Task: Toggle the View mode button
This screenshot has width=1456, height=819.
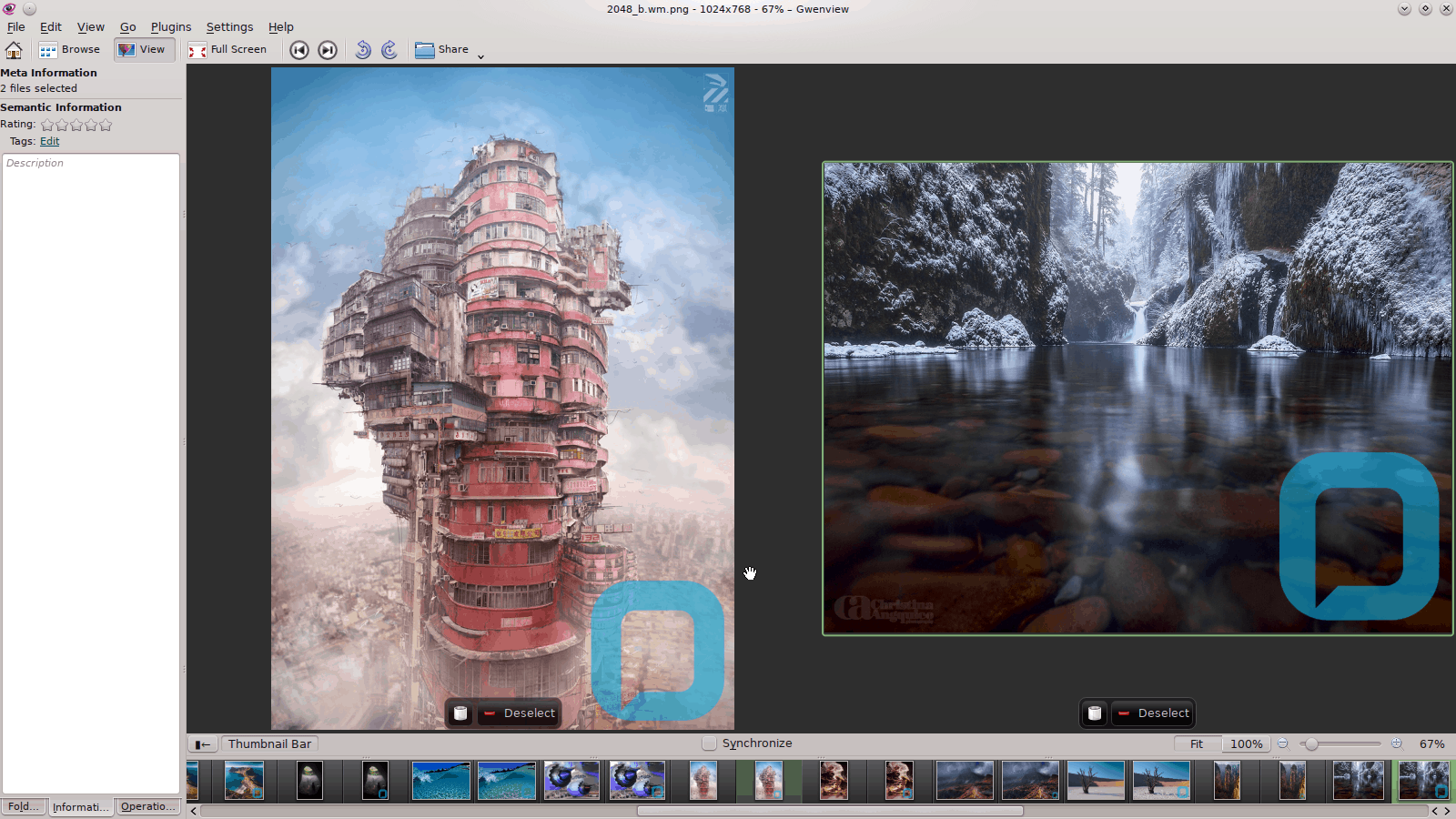Action: click(144, 50)
